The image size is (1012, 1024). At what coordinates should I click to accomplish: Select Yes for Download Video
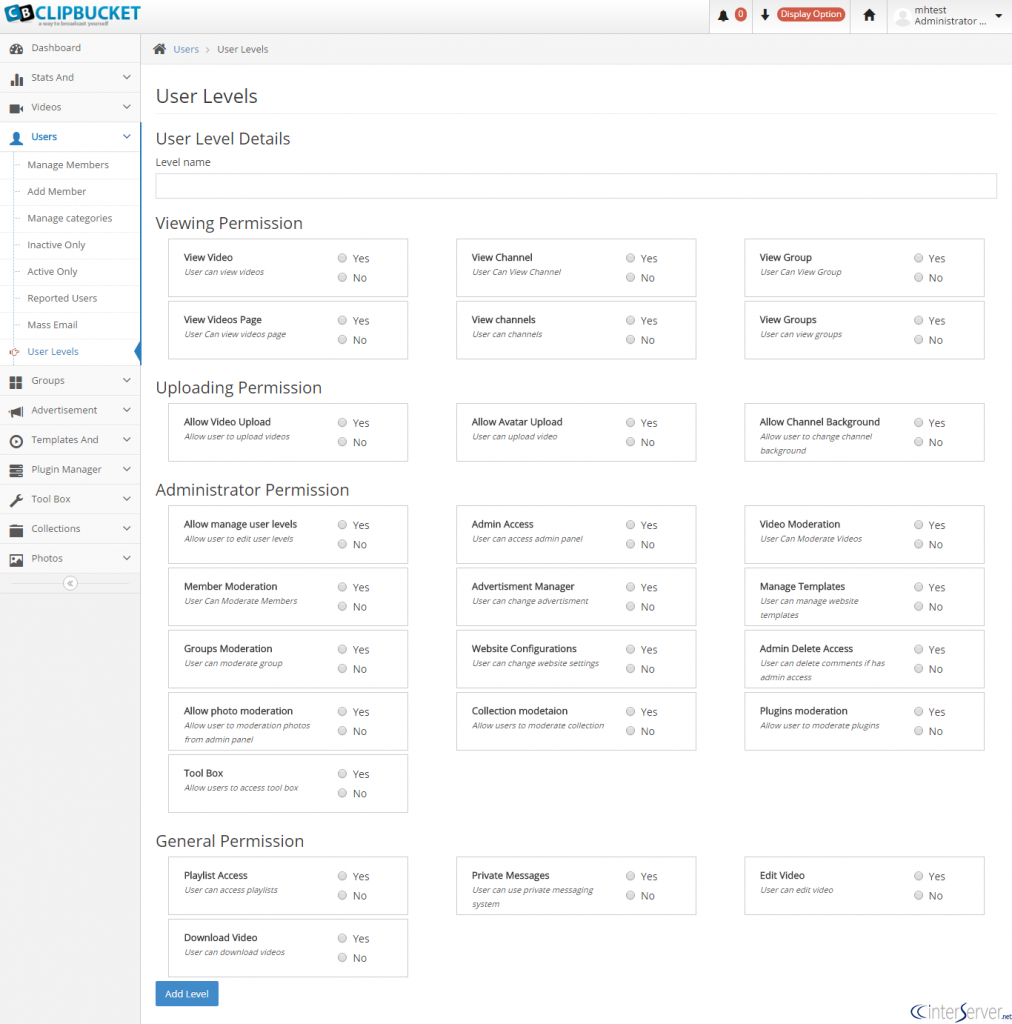pos(342,938)
